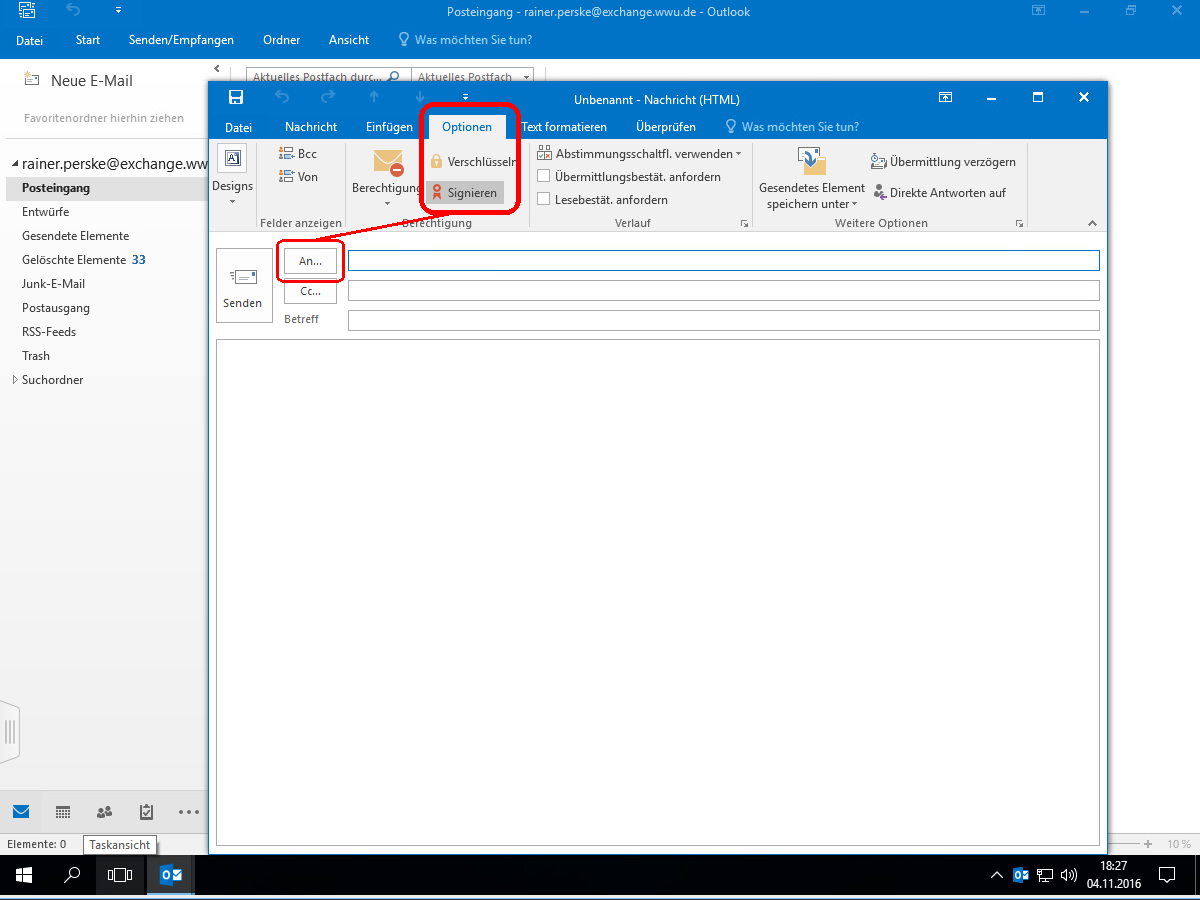Image resolution: width=1200 pixels, height=900 pixels.
Task: Click the Save icon in message window
Action: pyautogui.click(x=236, y=97)
